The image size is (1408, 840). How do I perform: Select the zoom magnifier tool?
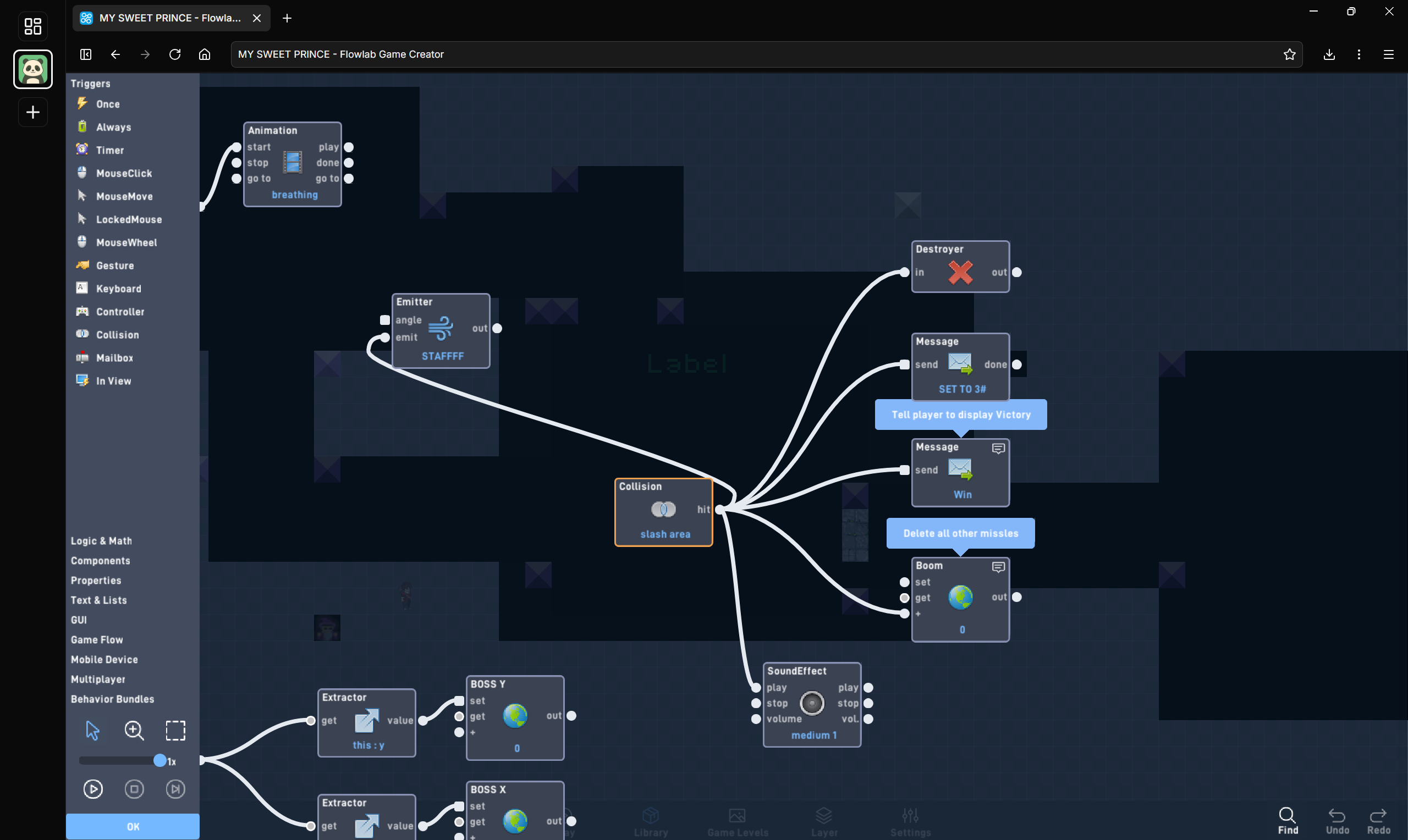point(134,730)
